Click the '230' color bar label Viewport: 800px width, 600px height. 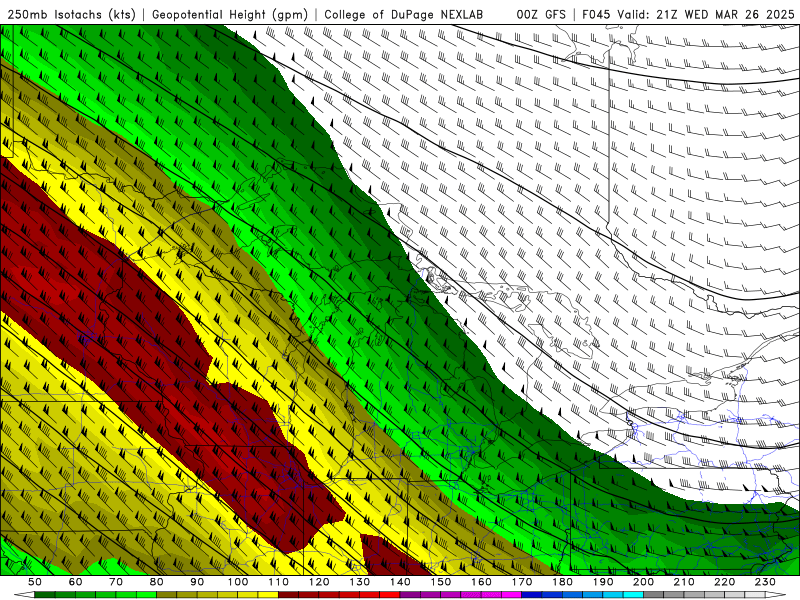pos(765,582)
